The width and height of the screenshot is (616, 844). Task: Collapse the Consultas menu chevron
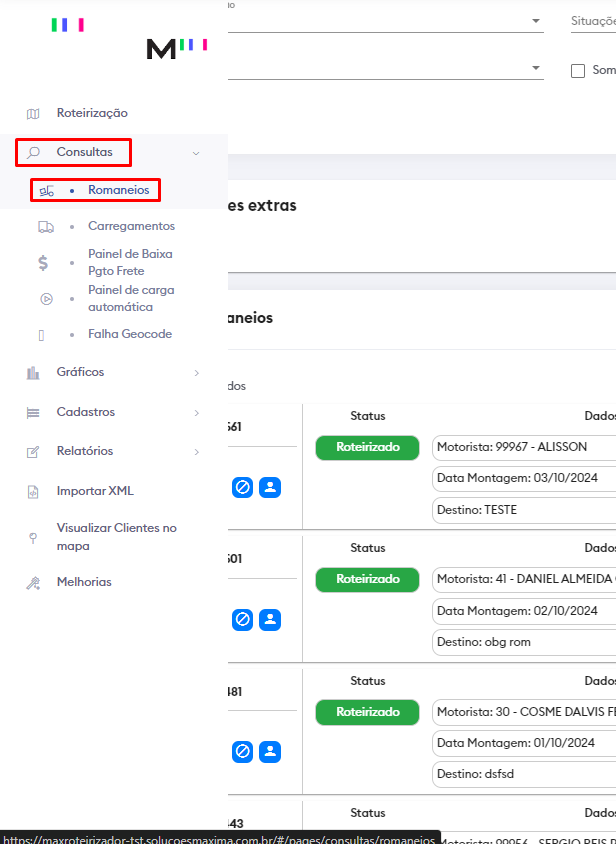tap(196, 153)
